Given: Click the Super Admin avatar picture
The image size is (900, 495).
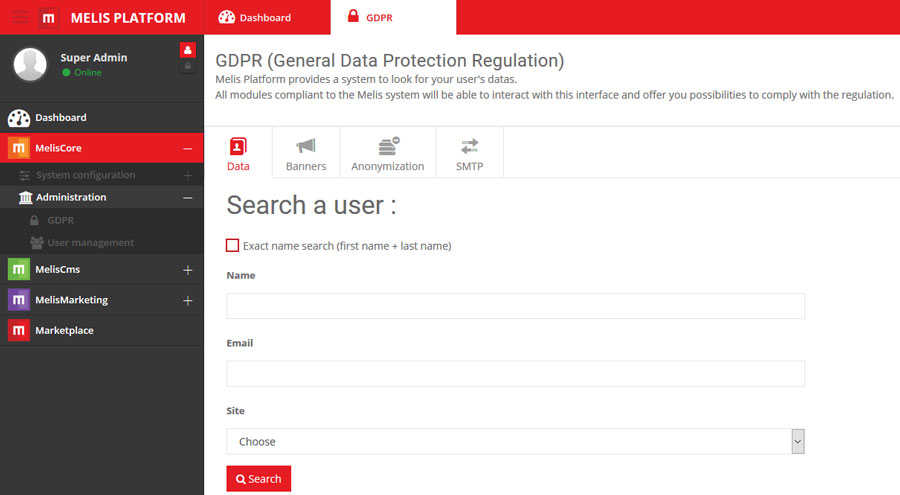Looking at the screenshot, I should coord(30,64).
